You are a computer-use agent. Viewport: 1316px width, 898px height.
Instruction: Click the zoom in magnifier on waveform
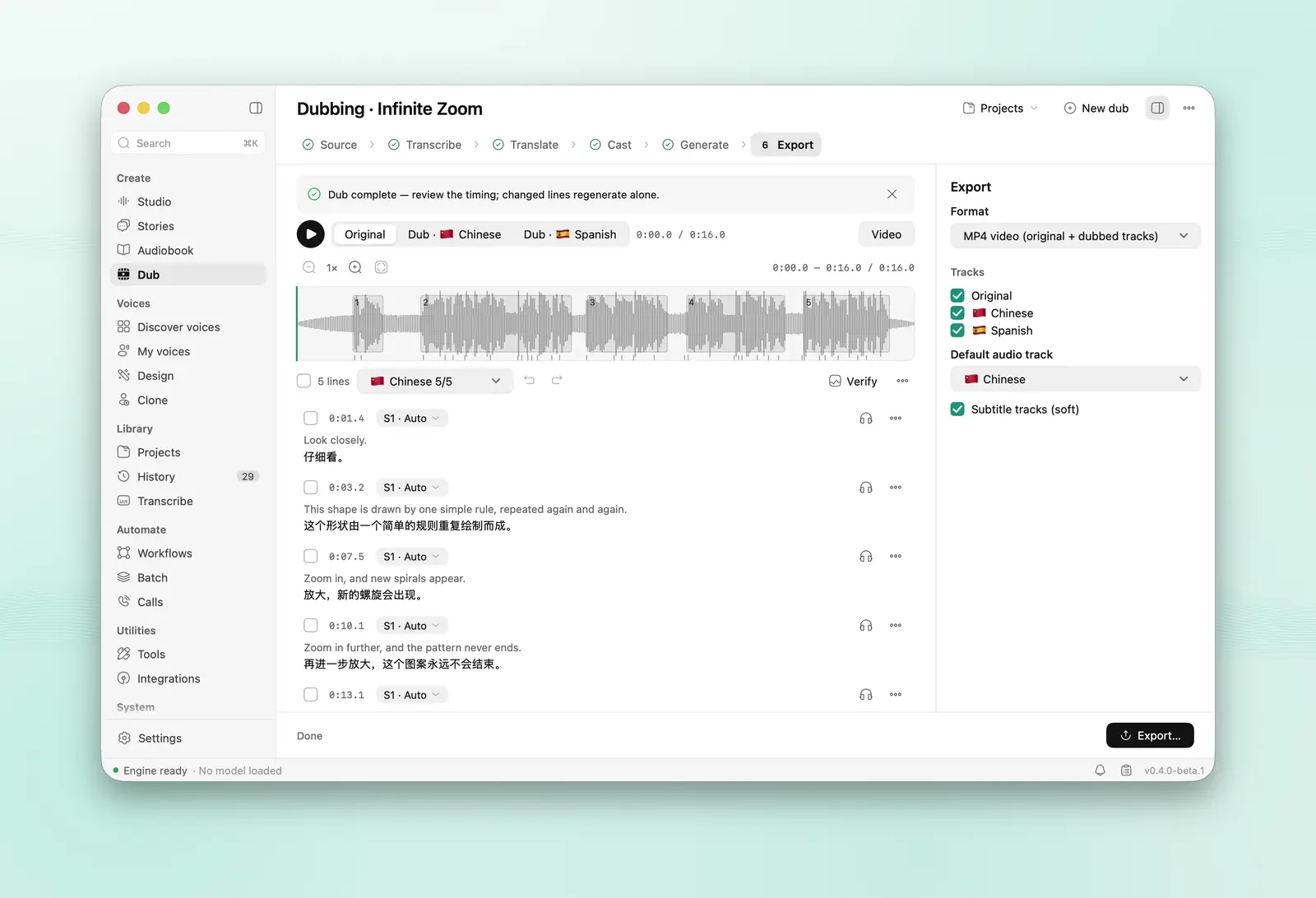355,267
